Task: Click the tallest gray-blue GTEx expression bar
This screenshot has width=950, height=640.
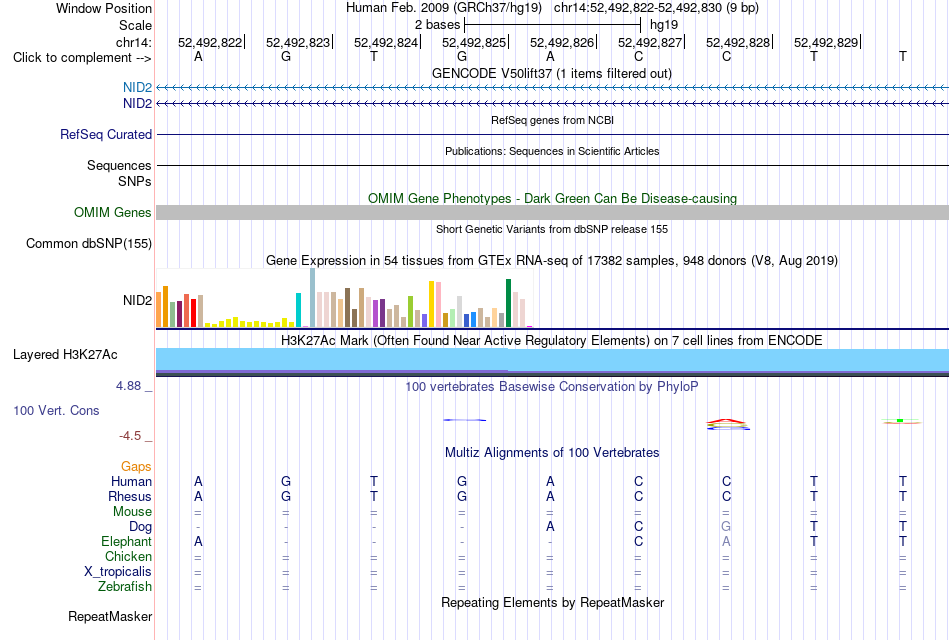Action: tap(313, 298)
